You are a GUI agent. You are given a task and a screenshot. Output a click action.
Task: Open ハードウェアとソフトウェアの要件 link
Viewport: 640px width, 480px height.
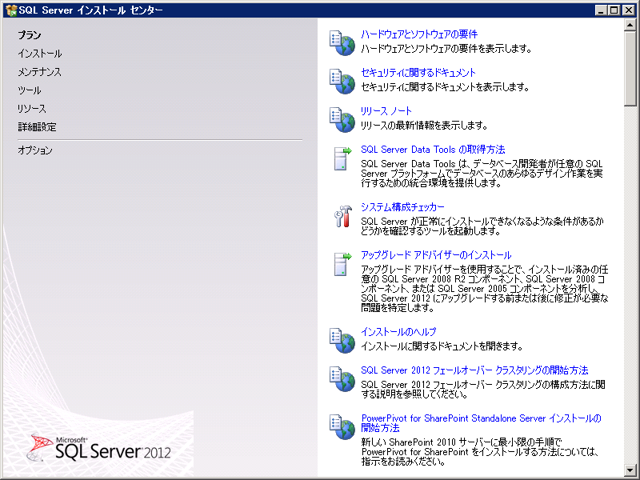tap(419, 34)
